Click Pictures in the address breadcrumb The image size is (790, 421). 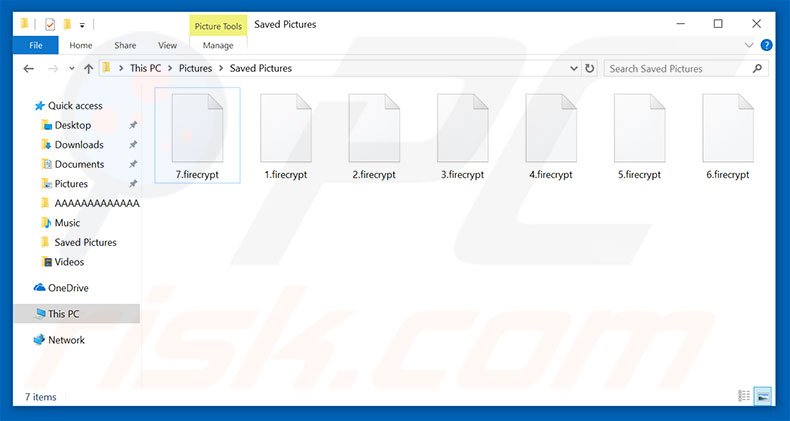(x=195, y=68)
